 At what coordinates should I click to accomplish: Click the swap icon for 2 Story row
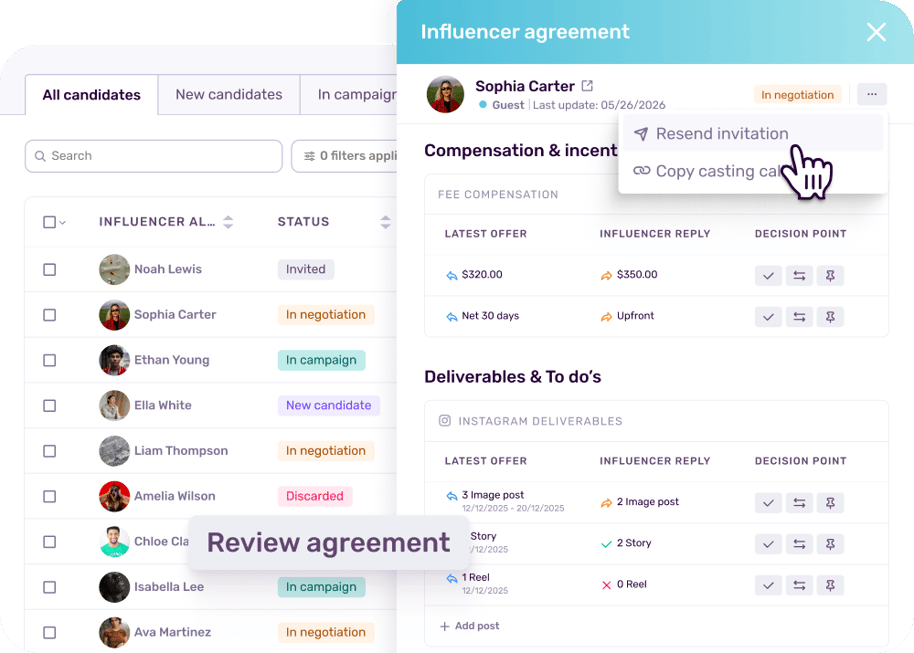coord(799,544)
